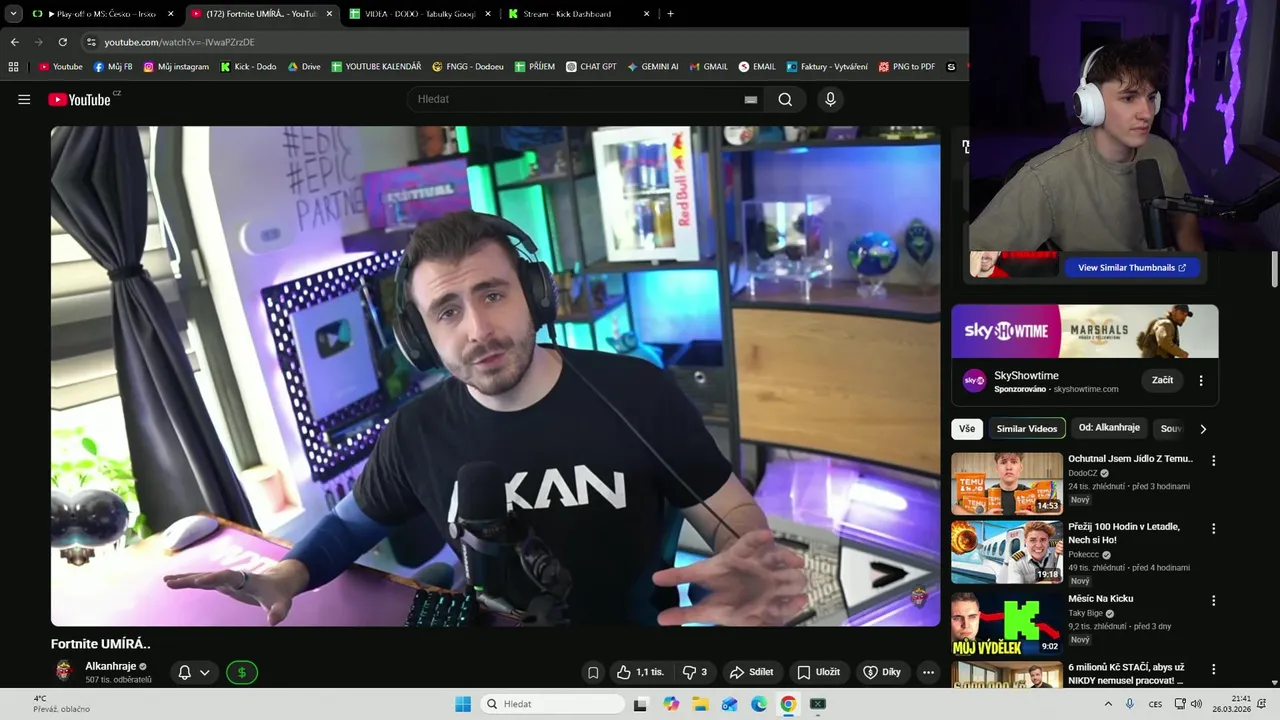Open the FNGG - Dodoeu bookmark
The width and height of the screenshot is (1280, 720).
tap(468, 67)
